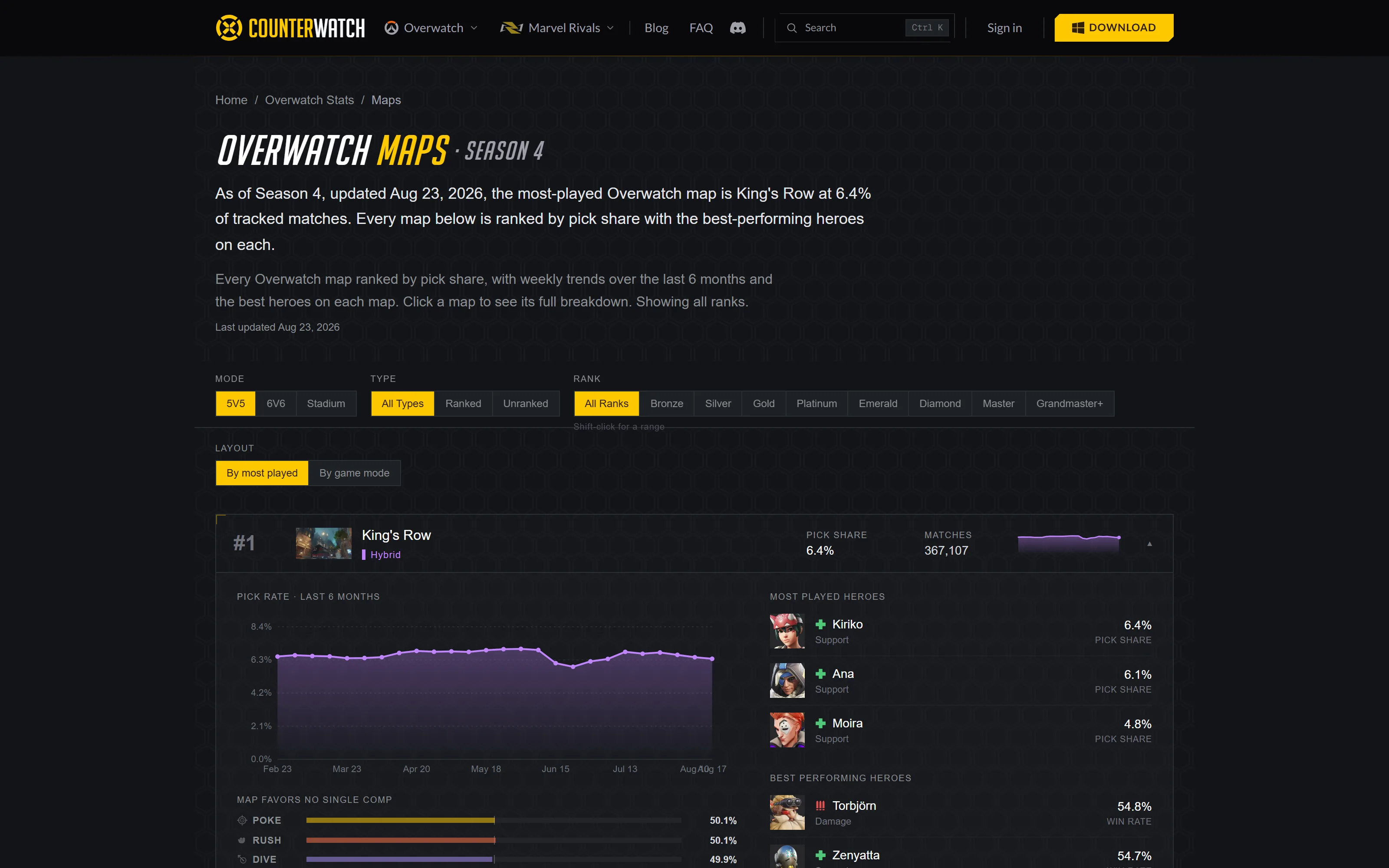
Task: Click the Download button
Action: pos(1113,27)
